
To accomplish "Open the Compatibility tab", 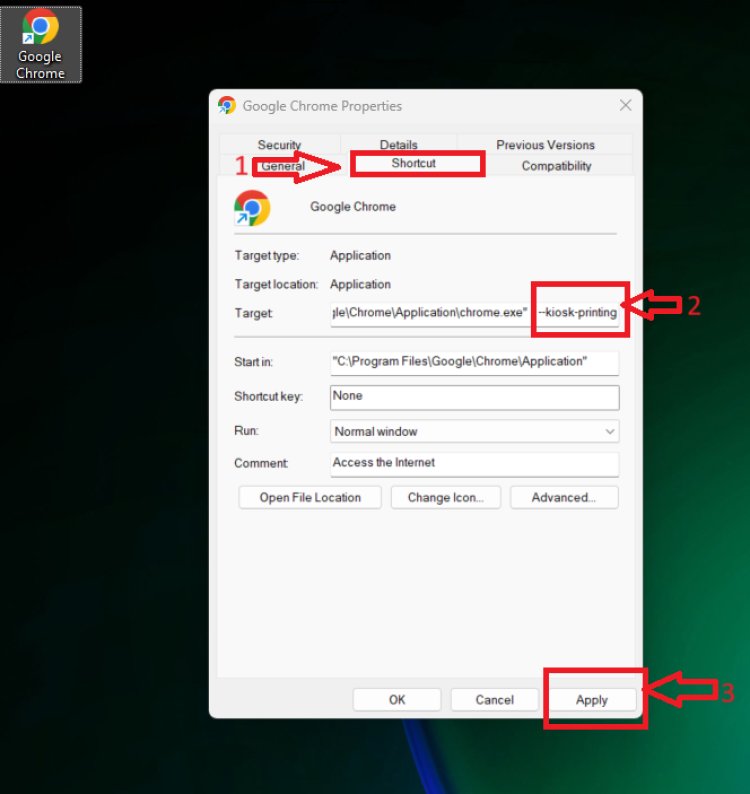I will pyautogui.click(x=557, y=166).
